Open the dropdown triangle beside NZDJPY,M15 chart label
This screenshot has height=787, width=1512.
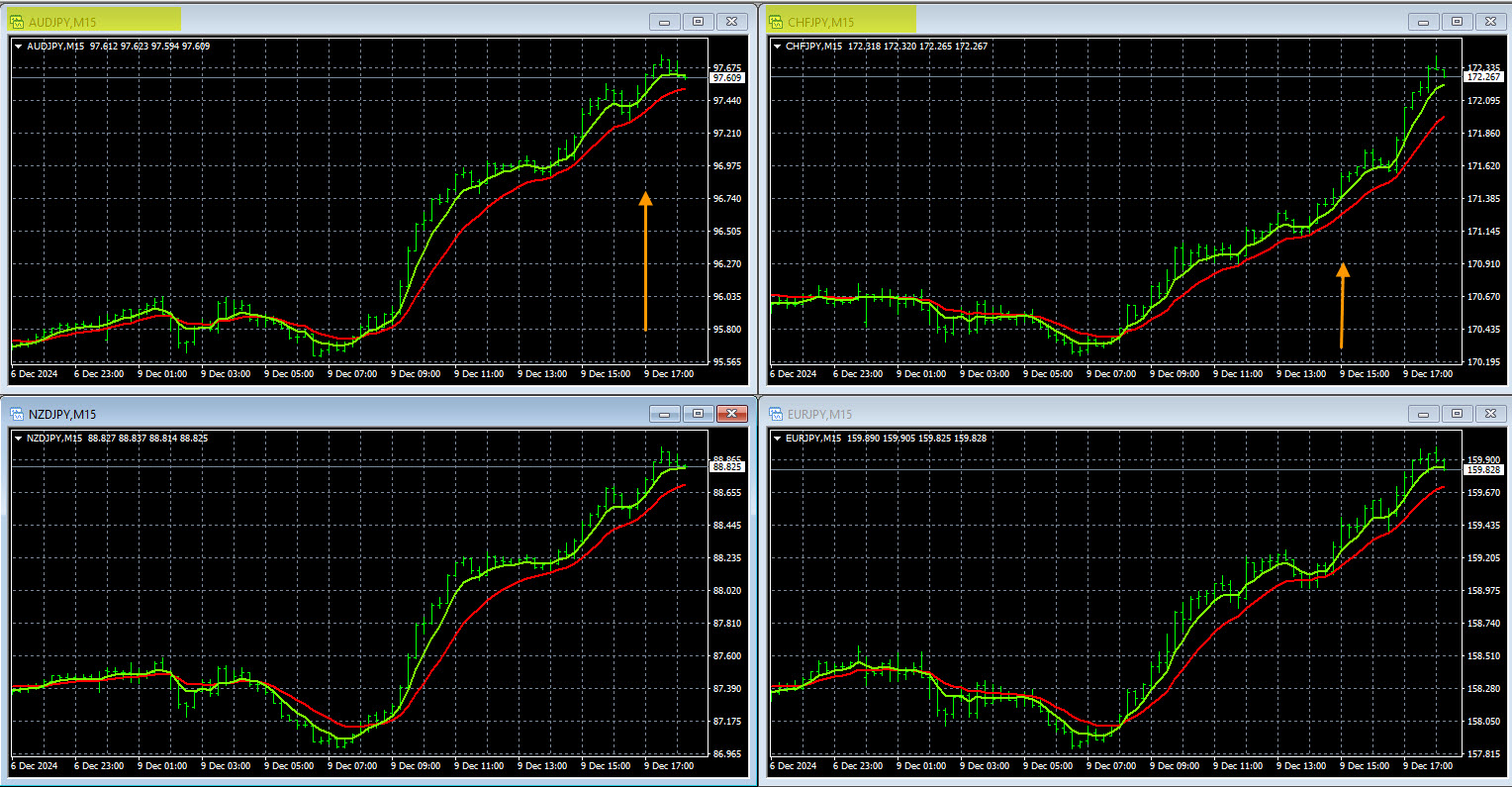pyautogui.click(x=19, y=439)
